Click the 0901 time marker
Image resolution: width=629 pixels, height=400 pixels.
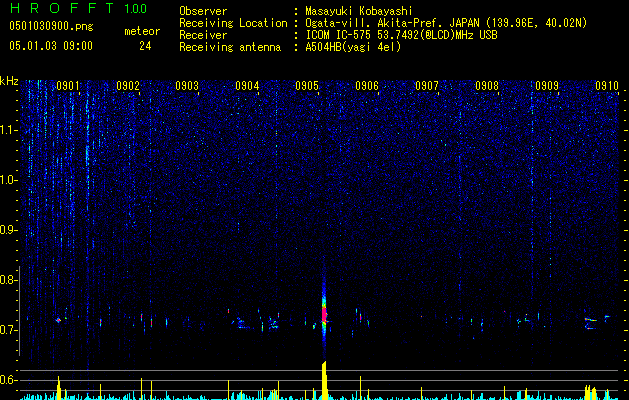[68, 86]
